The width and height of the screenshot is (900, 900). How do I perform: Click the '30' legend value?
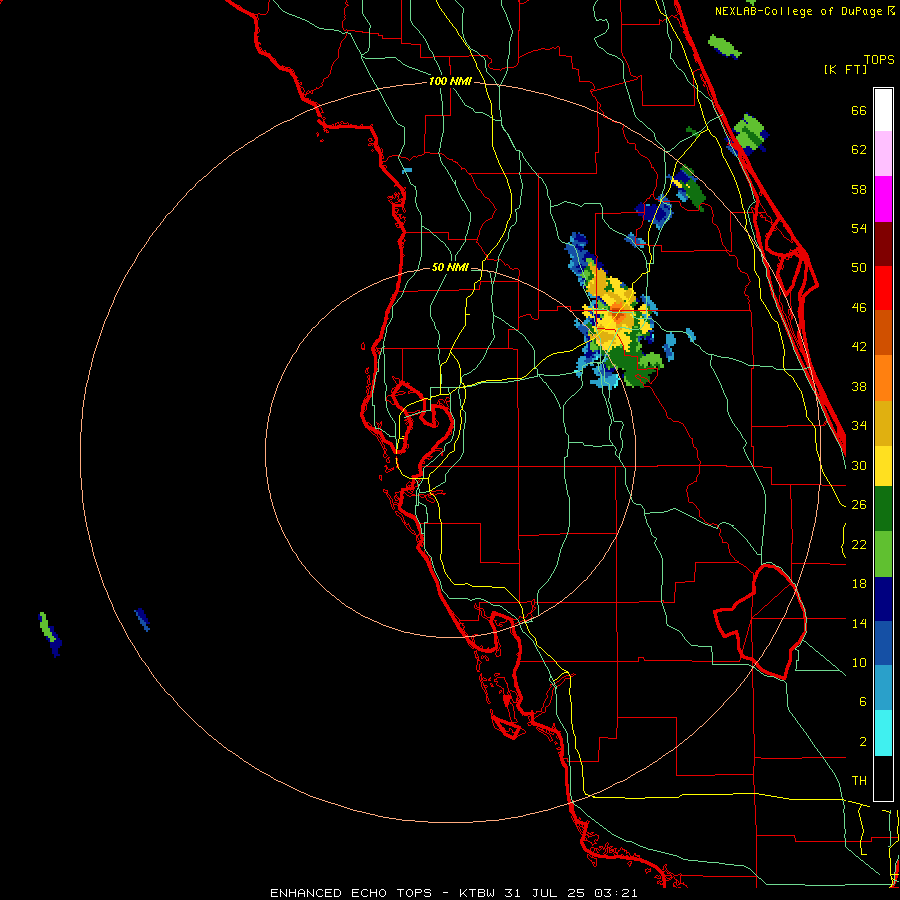coord(859,465)
